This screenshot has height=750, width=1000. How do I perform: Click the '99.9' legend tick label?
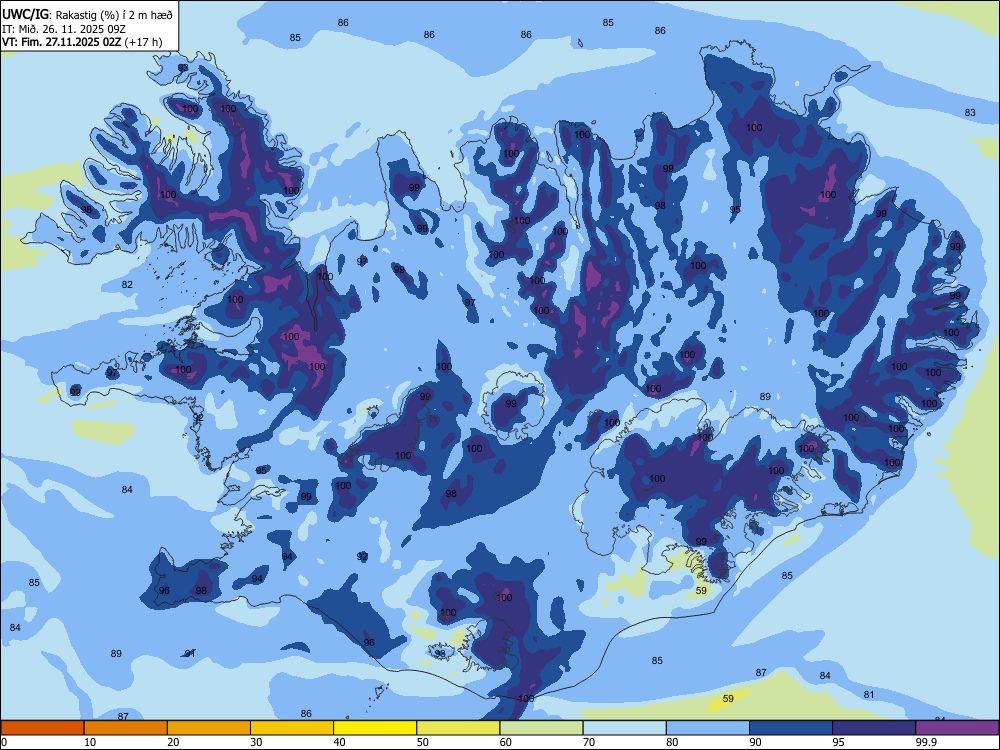pyautogui.click(x=925, y=742)
